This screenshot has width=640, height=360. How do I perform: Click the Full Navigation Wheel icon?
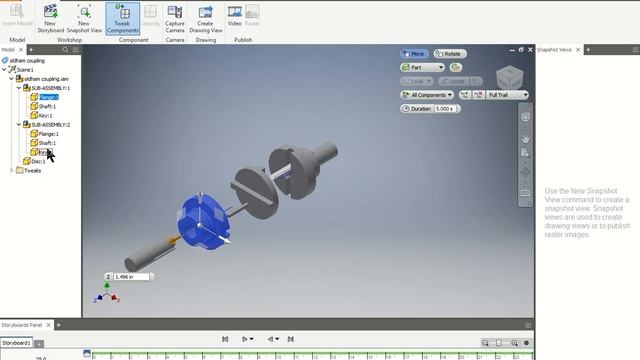pos(525,117)
